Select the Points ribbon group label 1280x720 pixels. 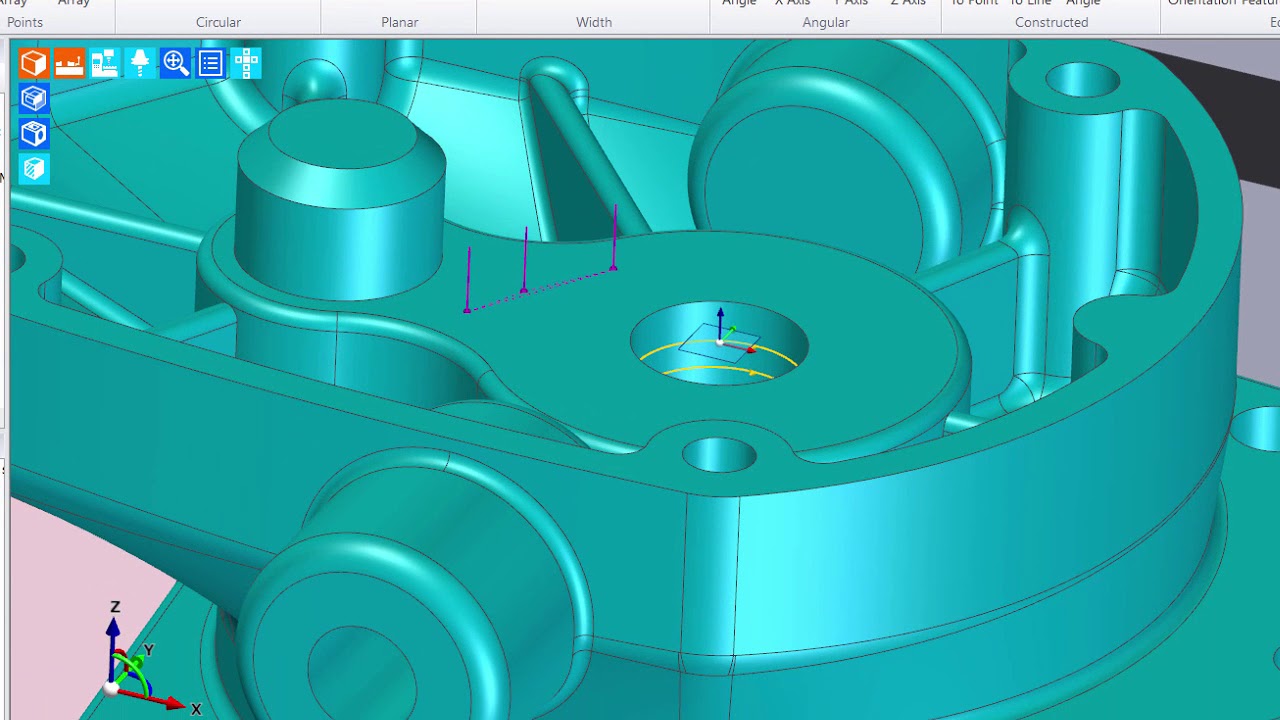(x=25, y=22)
